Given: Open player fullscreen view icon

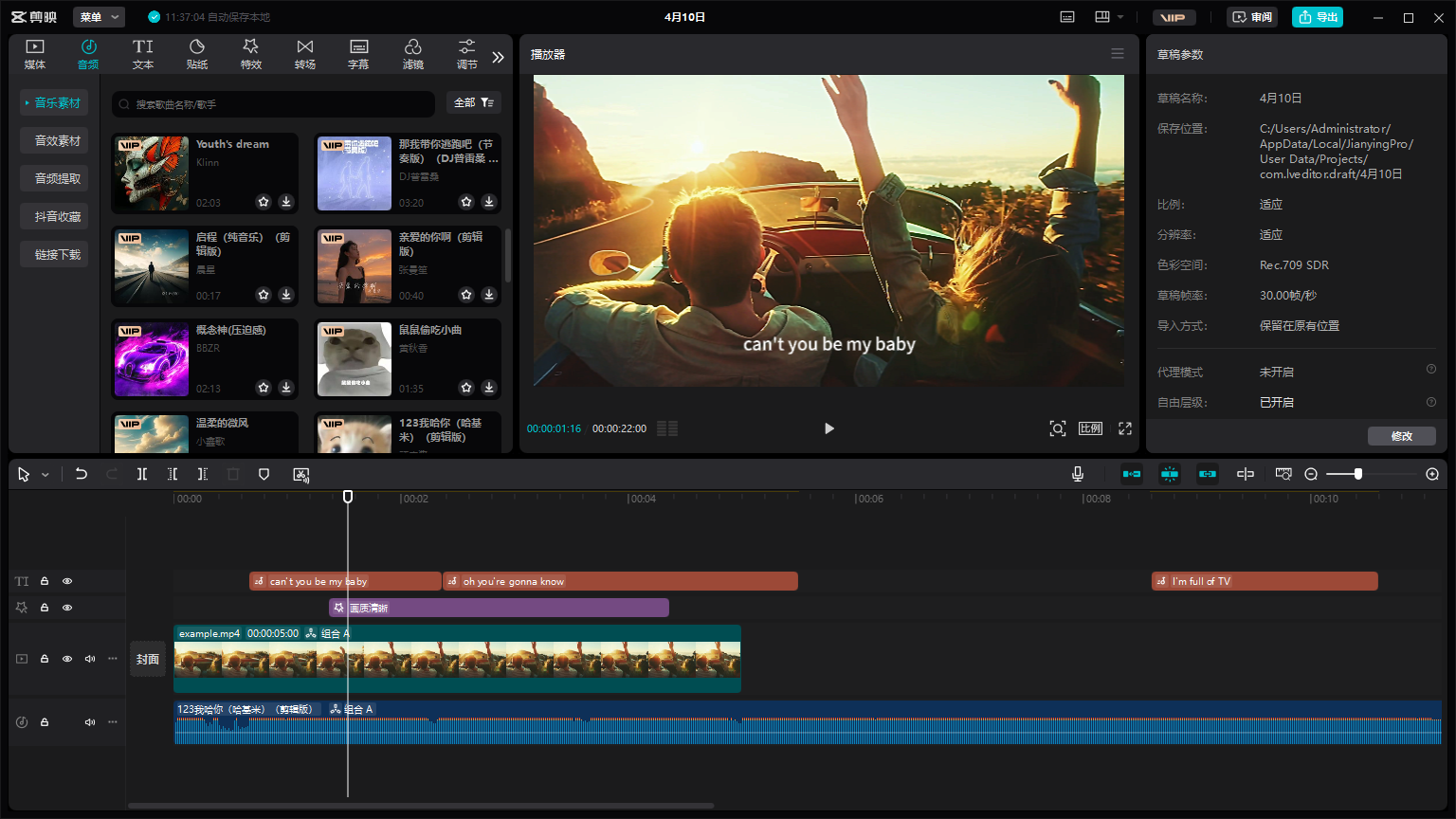Looking at the screenshot, I should pos(1125,428).
